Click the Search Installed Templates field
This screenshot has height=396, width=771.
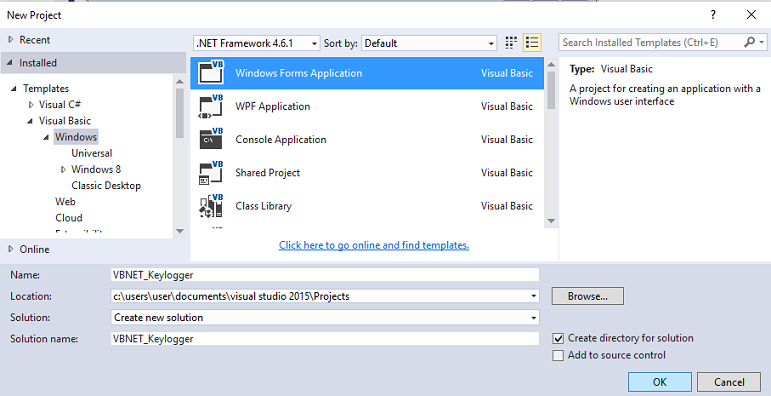(652, 42)
